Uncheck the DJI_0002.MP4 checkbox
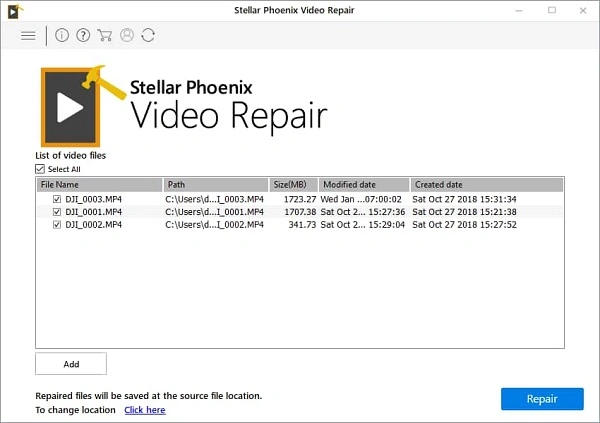This screenshot has width=600, height=423. coord(57,224)
